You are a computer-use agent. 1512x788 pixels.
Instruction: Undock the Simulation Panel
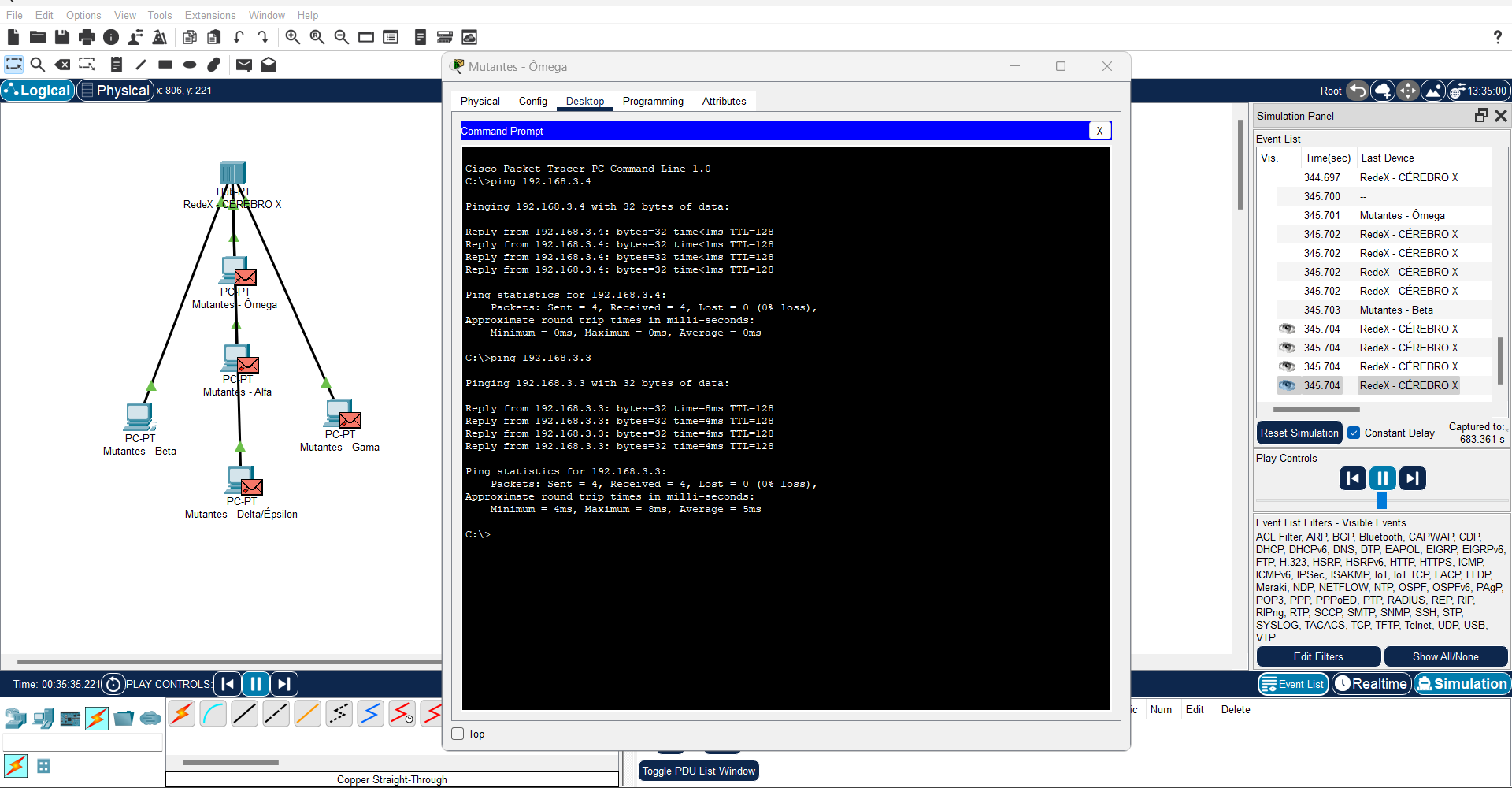(1481, 116)
